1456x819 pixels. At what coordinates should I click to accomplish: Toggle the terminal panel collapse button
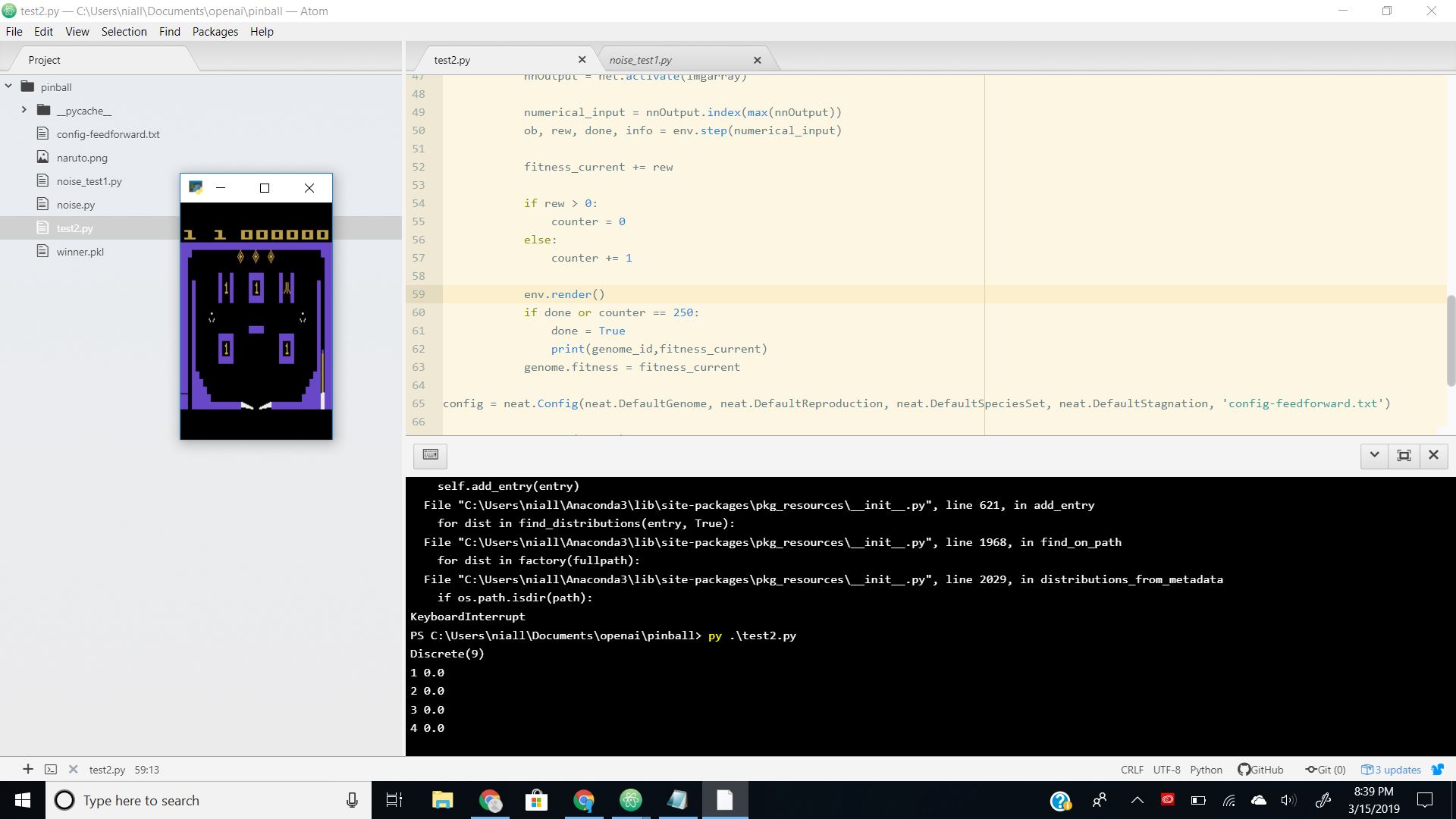click(x=1374, y=455)
